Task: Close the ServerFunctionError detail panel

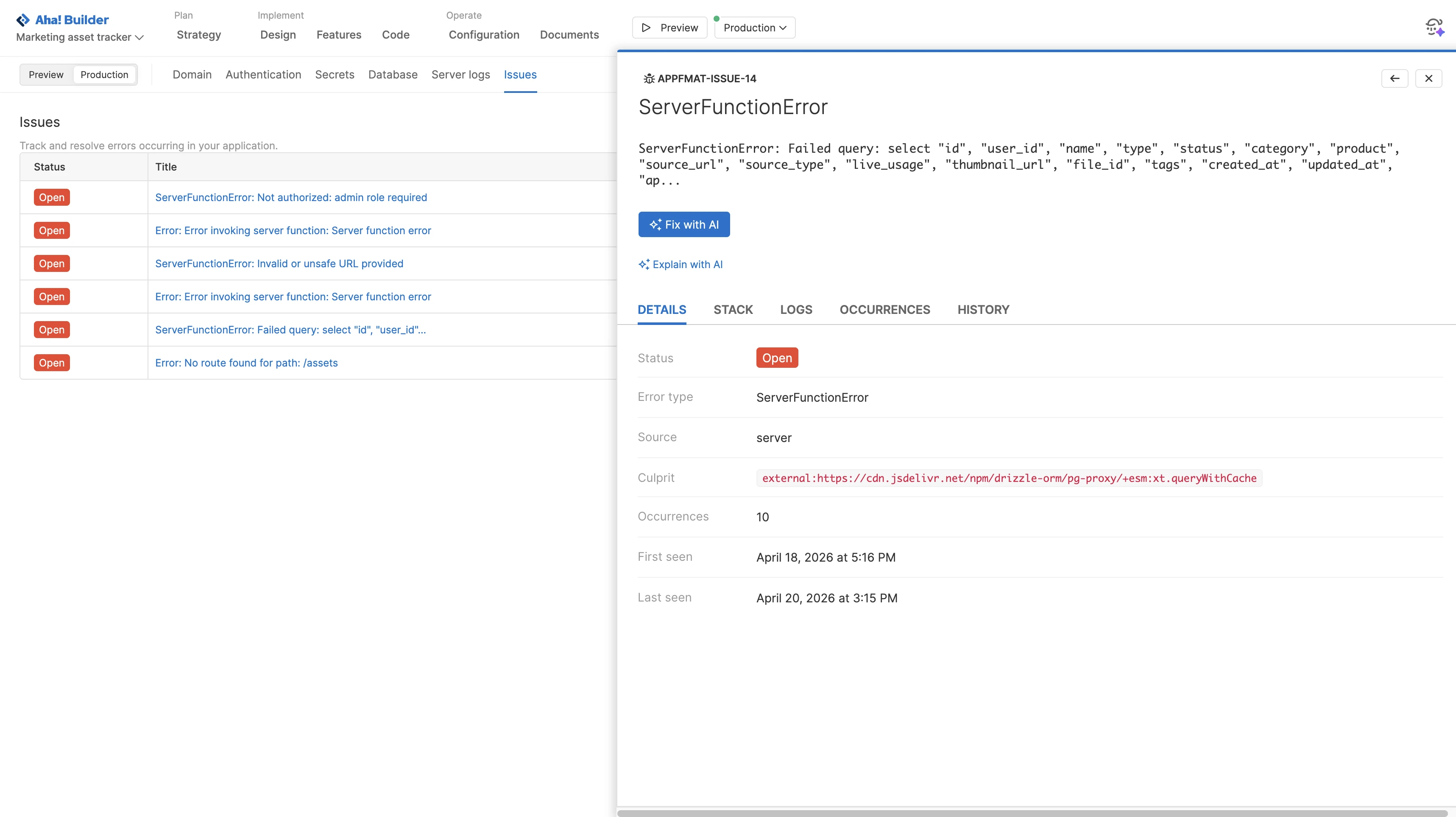Action: click(1429, 78)
